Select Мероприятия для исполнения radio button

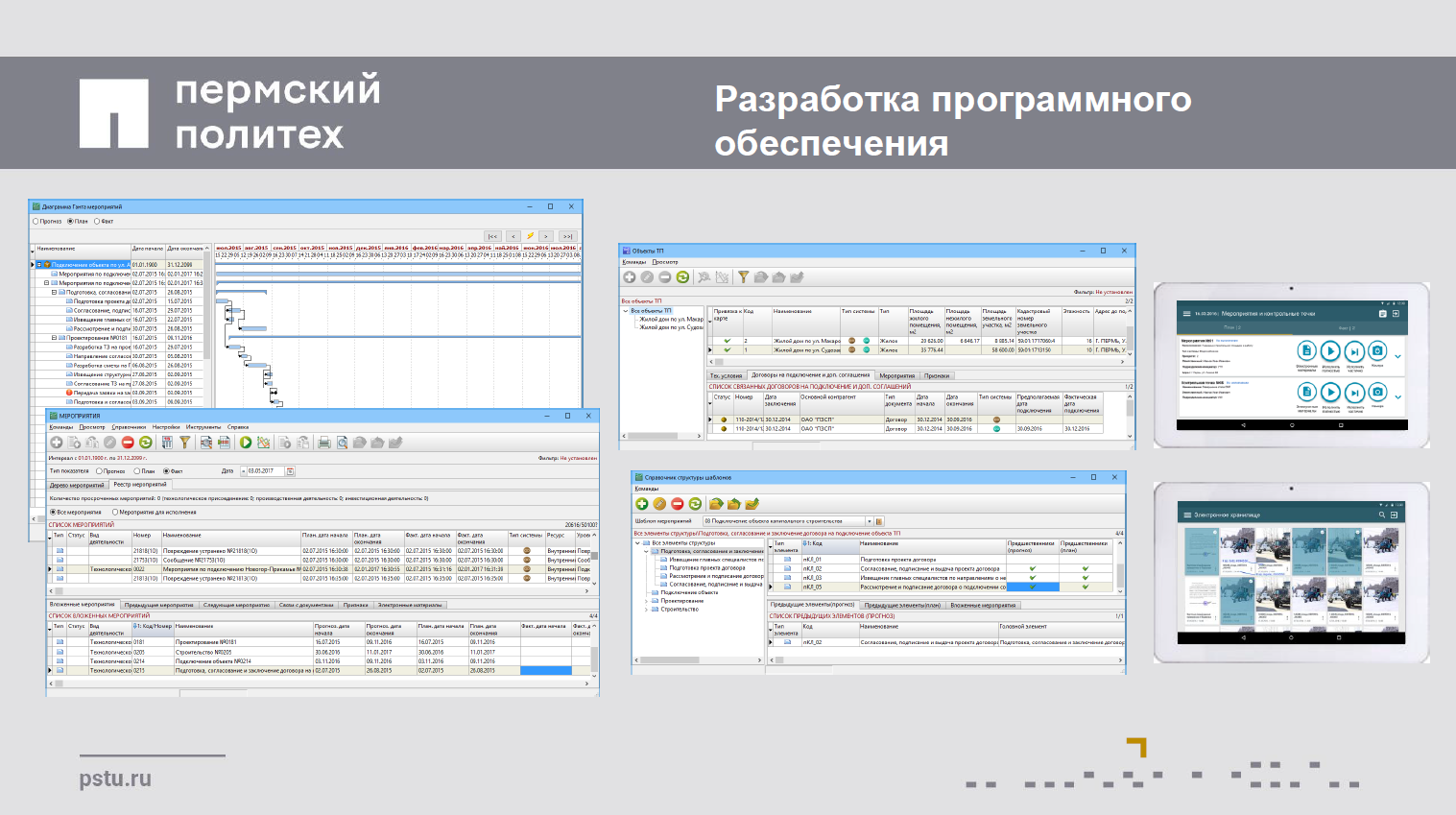point(114,513)
